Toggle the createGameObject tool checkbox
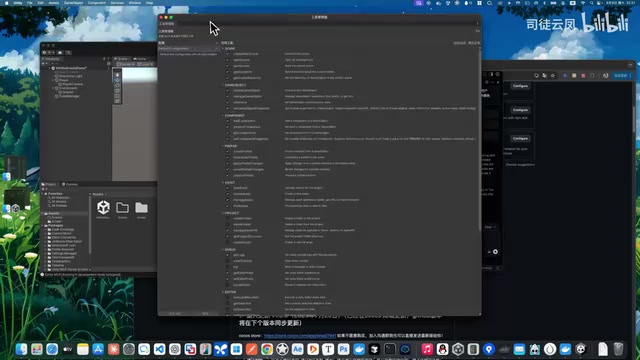The width and height of the screenshot is (640, 360). click(x=228, y=90)
